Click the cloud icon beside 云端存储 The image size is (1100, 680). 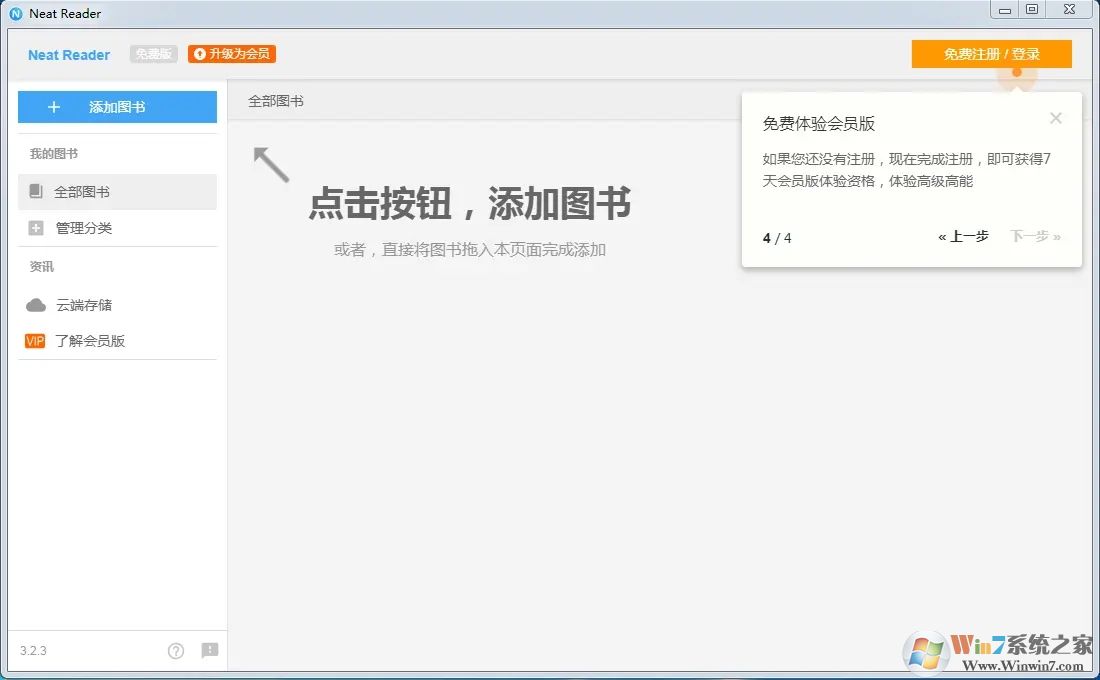(x=36, y=305)
